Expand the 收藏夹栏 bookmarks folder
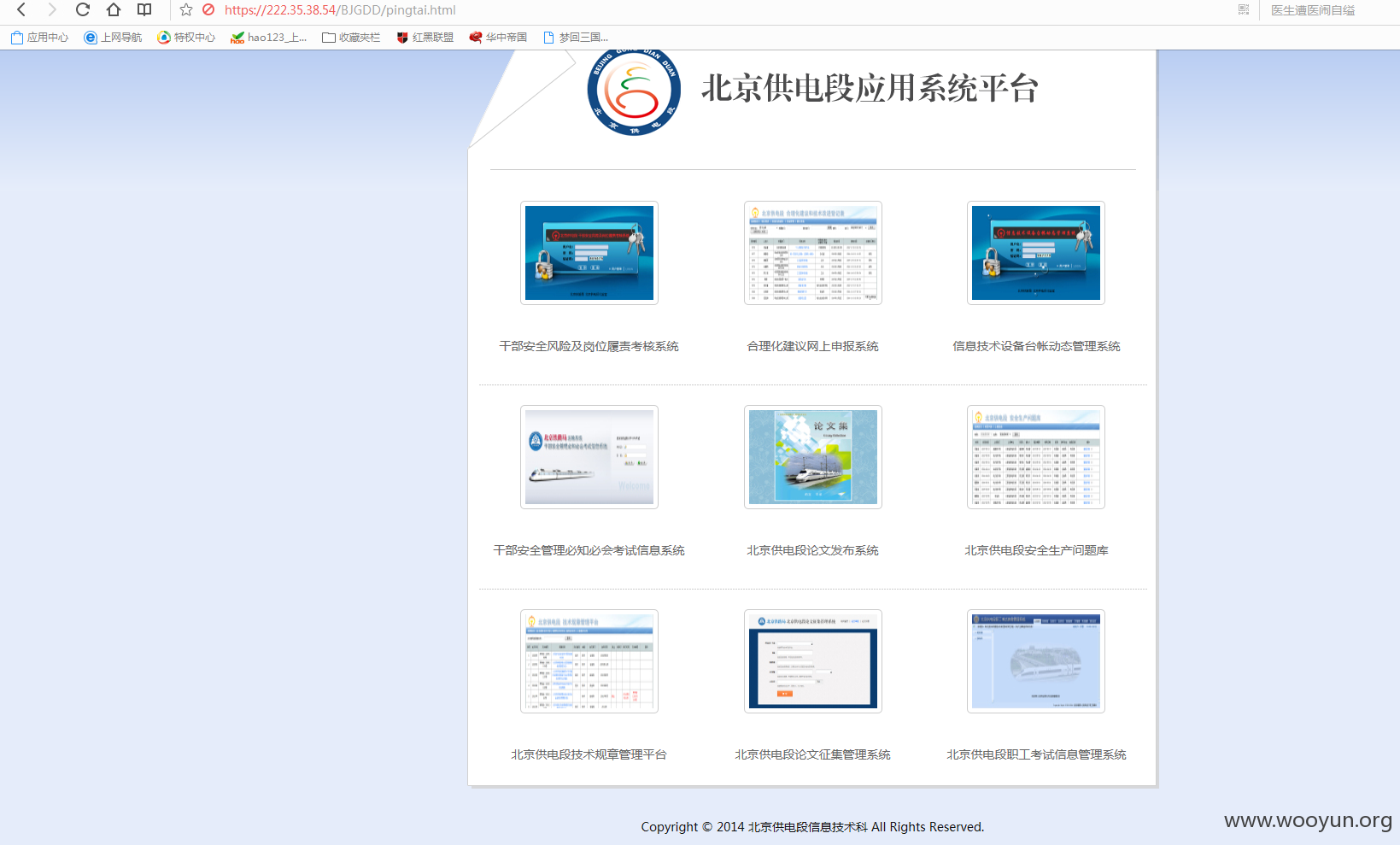The height and width of the screenshot is (845, 1400). click(351, 38)
